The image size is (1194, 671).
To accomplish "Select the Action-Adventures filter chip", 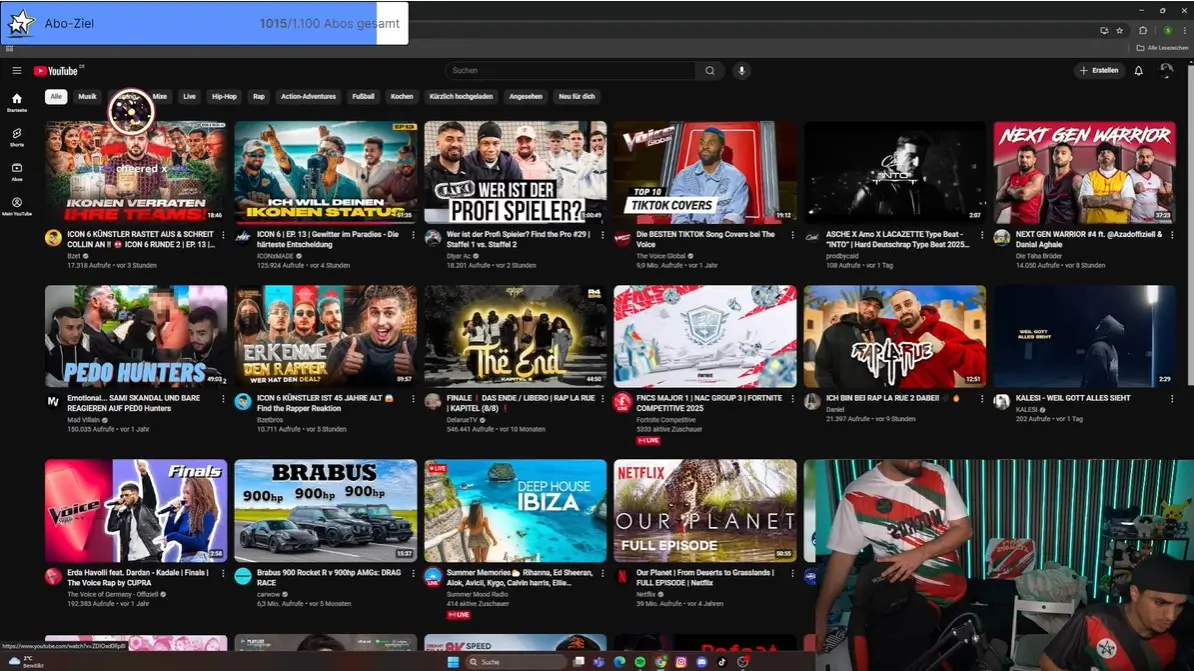I will 308,97.
